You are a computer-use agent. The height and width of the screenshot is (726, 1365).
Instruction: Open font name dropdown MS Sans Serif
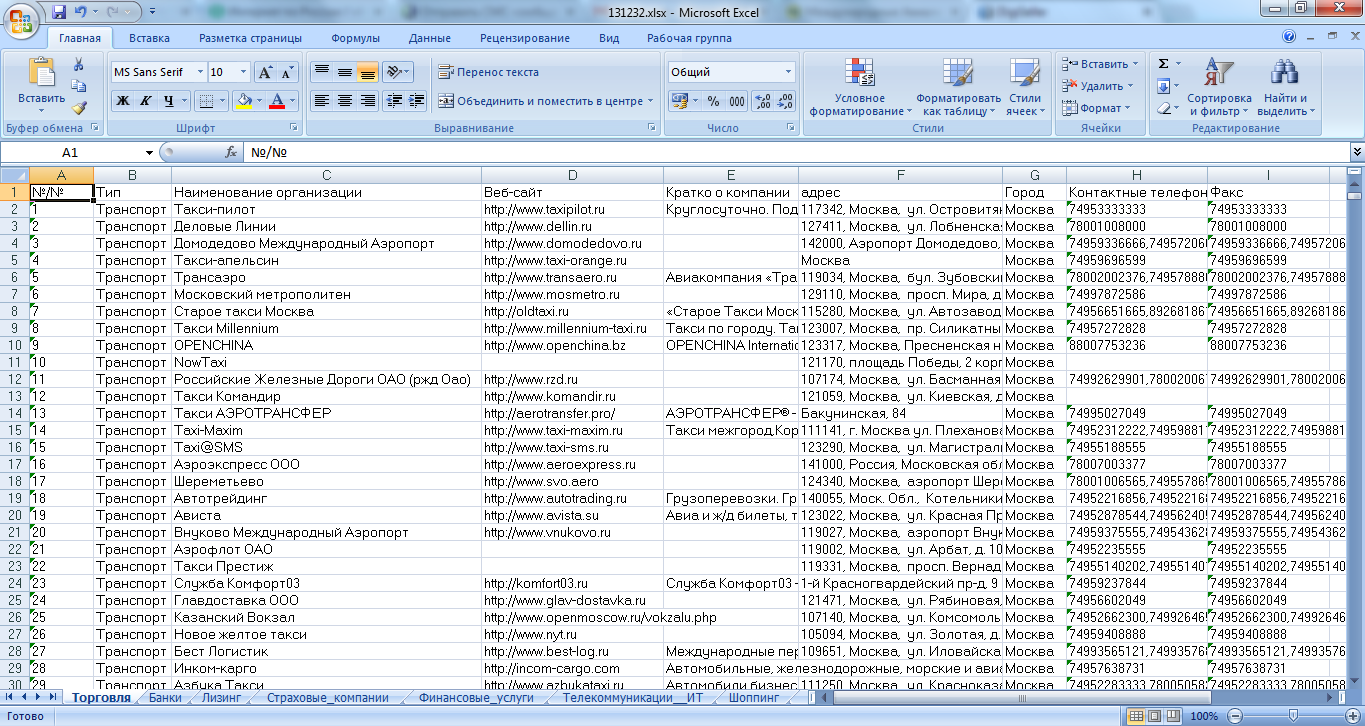tap(198, 72)
